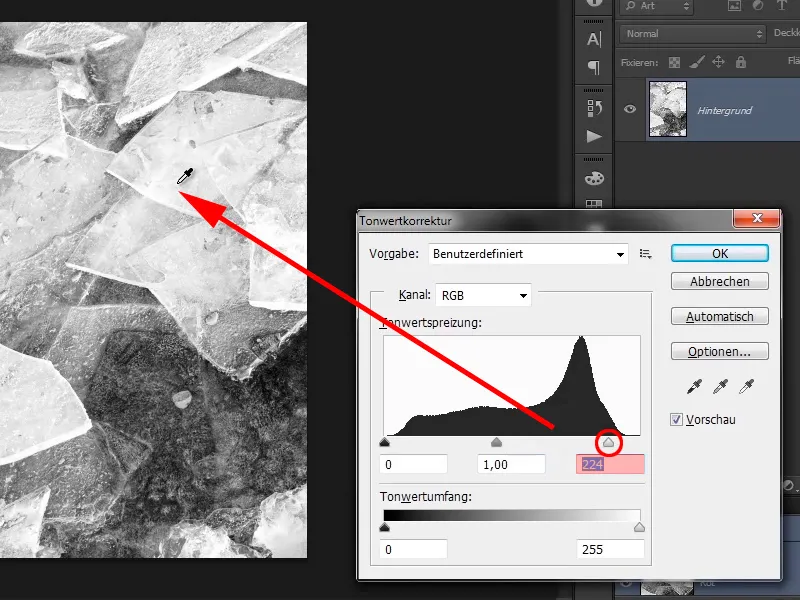The image size is (800, 600).
Task: Click the black Tonwertumfang output slider
Action: (385, 528)
